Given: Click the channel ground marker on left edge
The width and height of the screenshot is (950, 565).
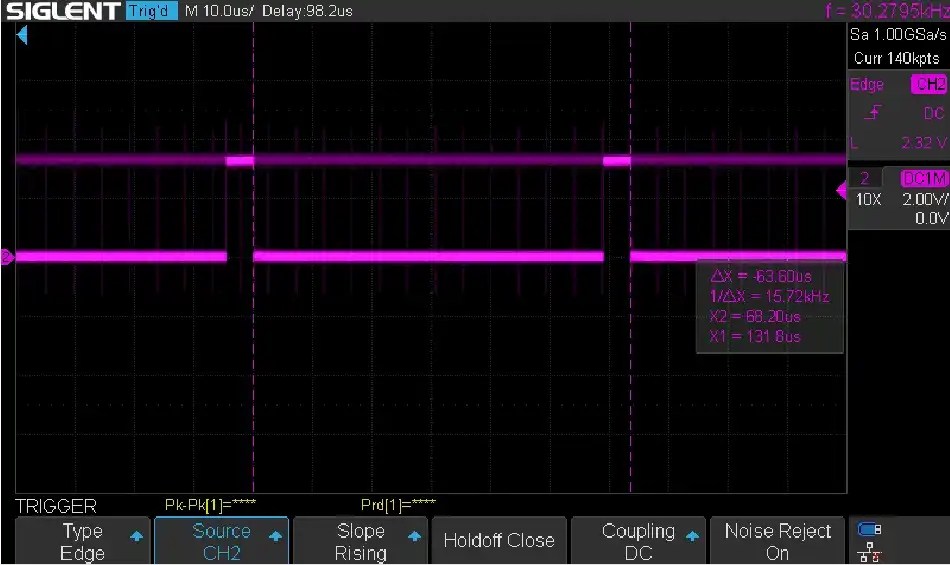Looking at the screenshot, I should (x=6, y=257).
